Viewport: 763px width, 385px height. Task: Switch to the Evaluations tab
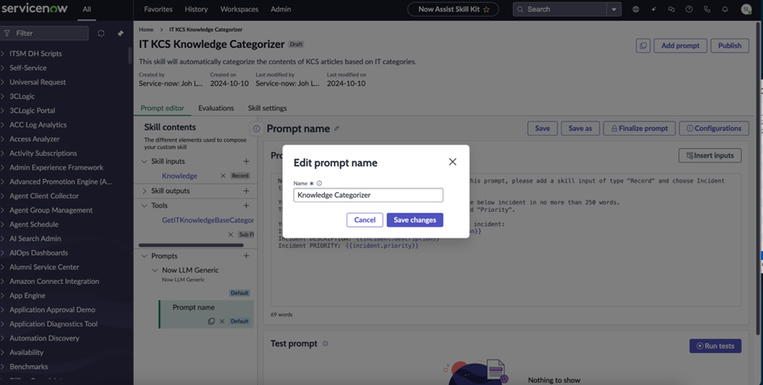(x=216, y=108)
